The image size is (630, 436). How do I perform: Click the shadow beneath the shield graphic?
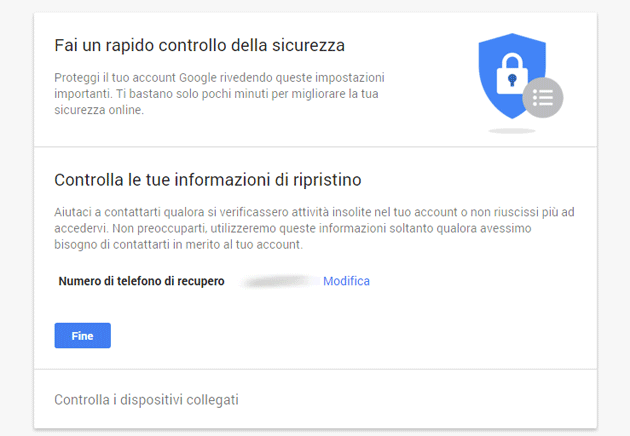click(x=512, y=130)
